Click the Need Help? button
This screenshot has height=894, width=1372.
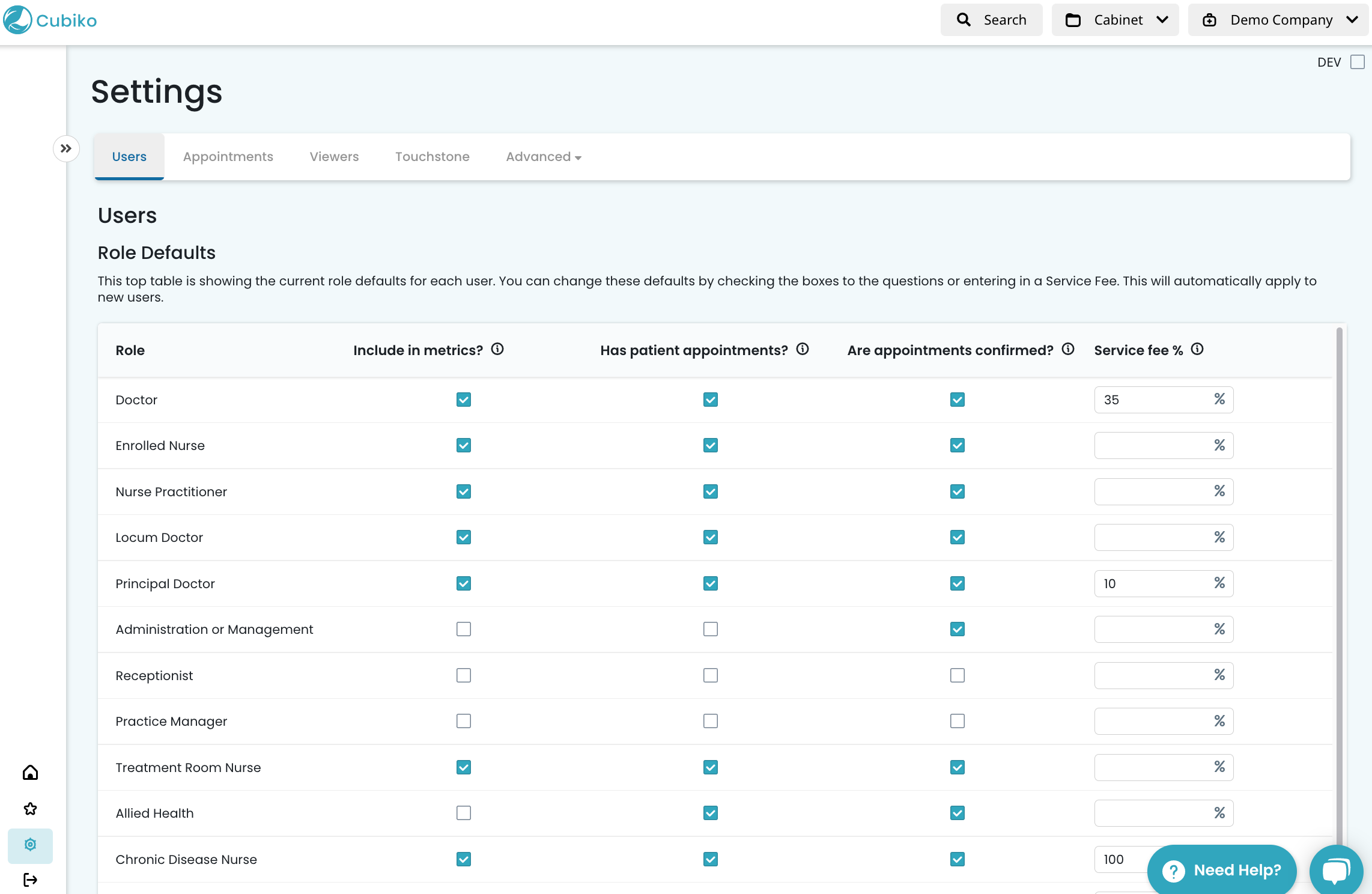click(1222, 870)
